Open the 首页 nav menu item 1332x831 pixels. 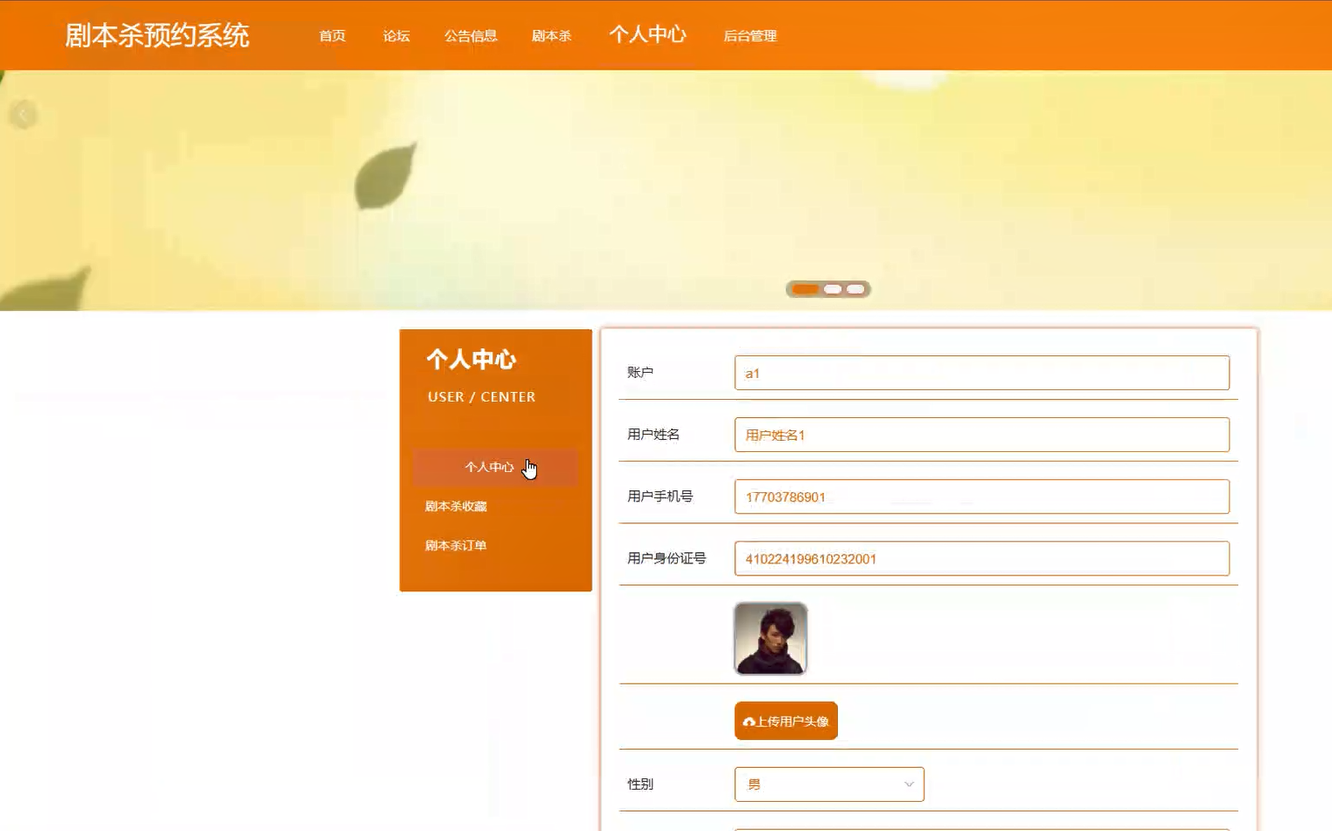pos(332,36)
